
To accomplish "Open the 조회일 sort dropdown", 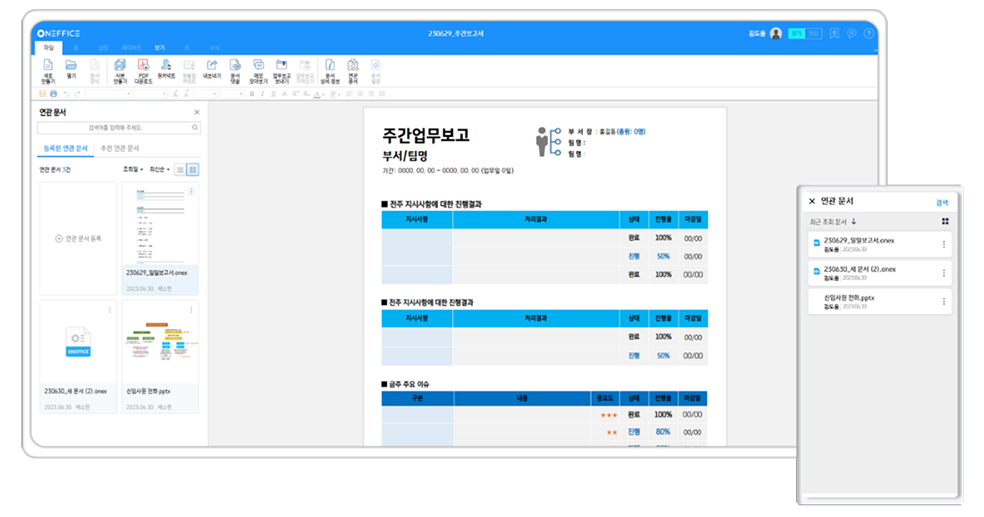I will tap(132, 169).
